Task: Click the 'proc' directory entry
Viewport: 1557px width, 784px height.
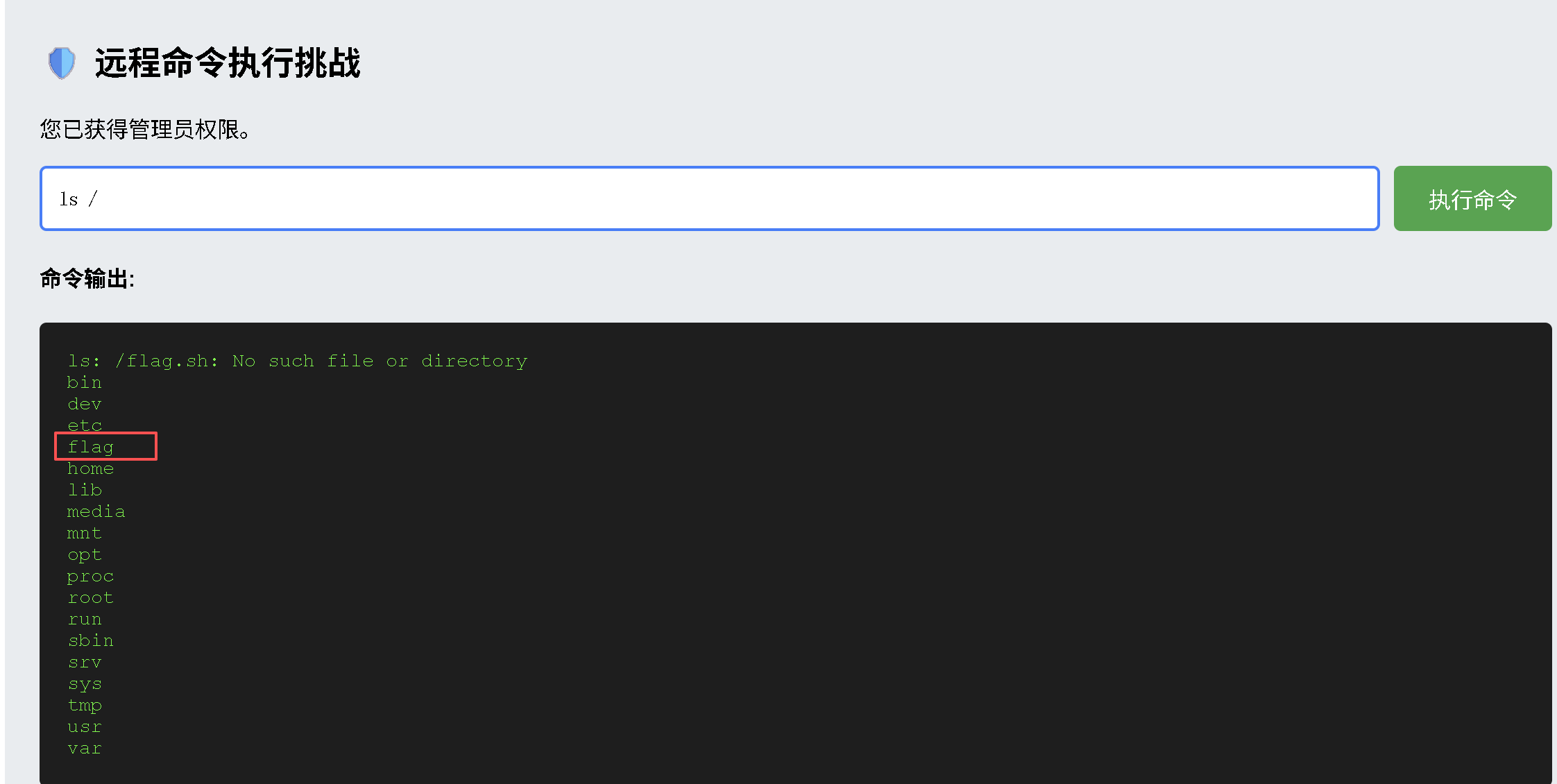Action: pyautogui.click(x=91, y=577)
